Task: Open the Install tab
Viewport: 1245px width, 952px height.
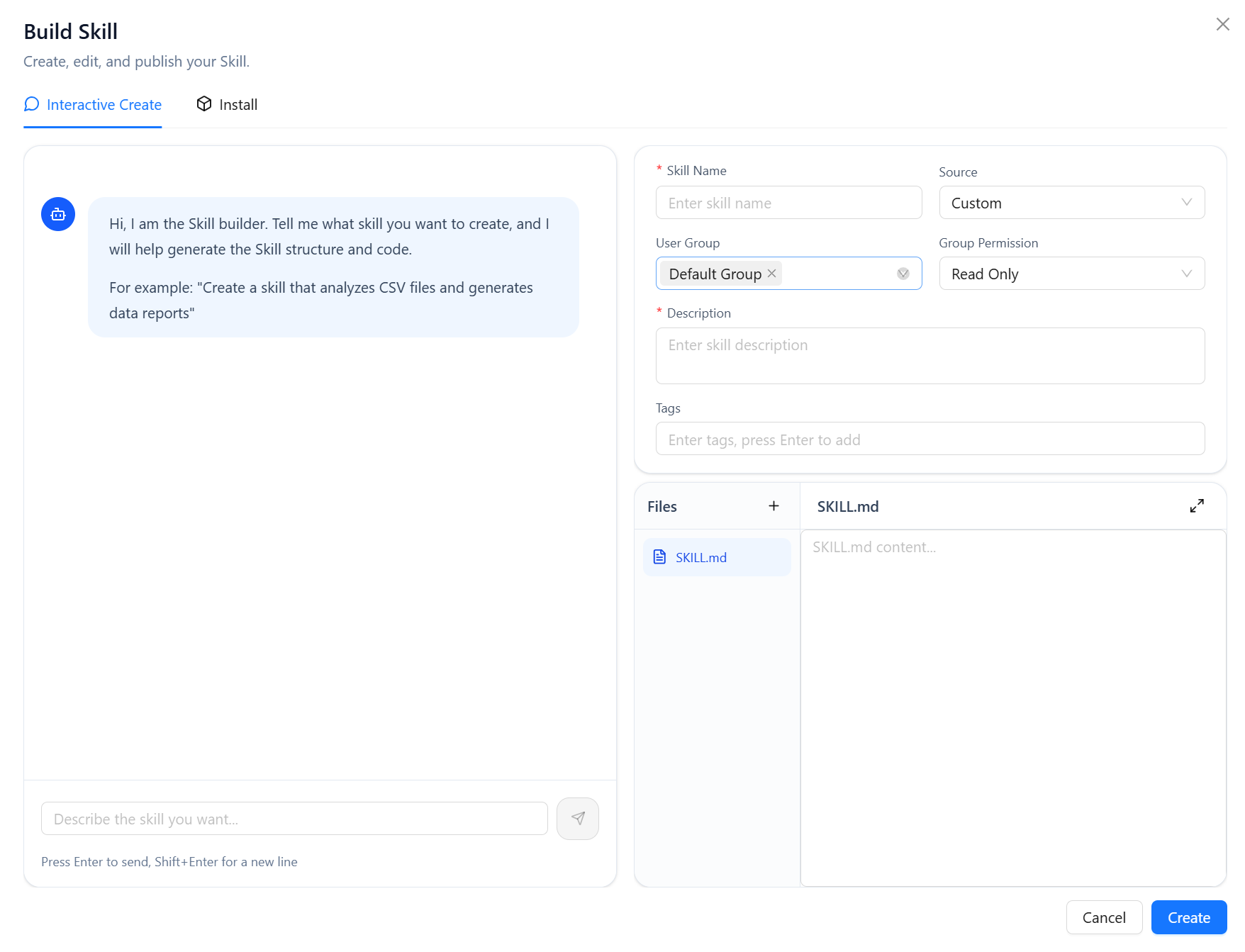Action: 227,105
